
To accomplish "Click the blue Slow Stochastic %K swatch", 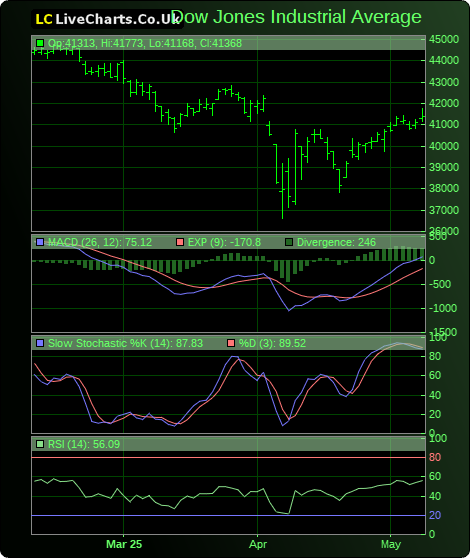I will click(x=40, y=343).
